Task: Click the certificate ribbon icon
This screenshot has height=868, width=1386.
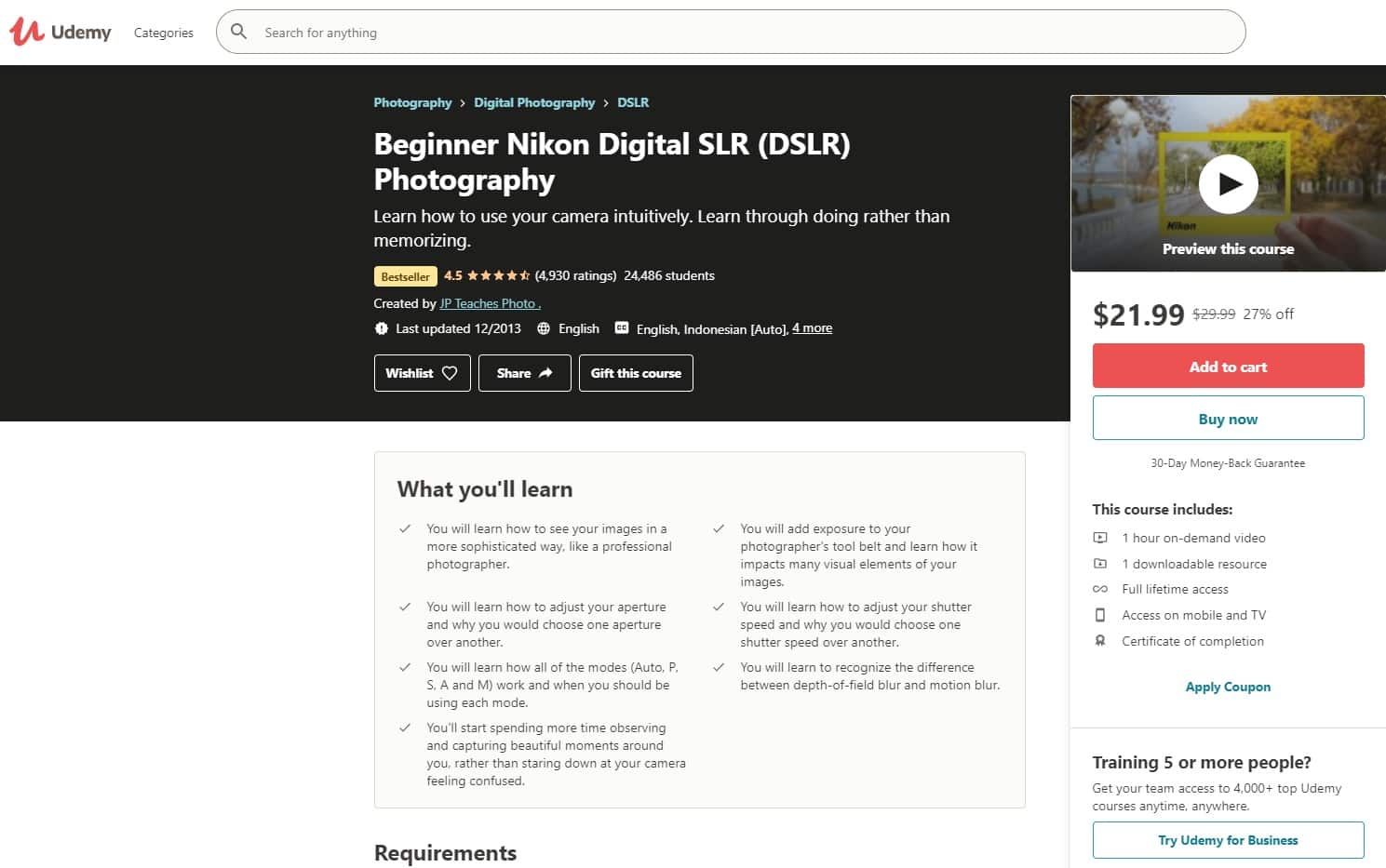Action: [1100, 641]
